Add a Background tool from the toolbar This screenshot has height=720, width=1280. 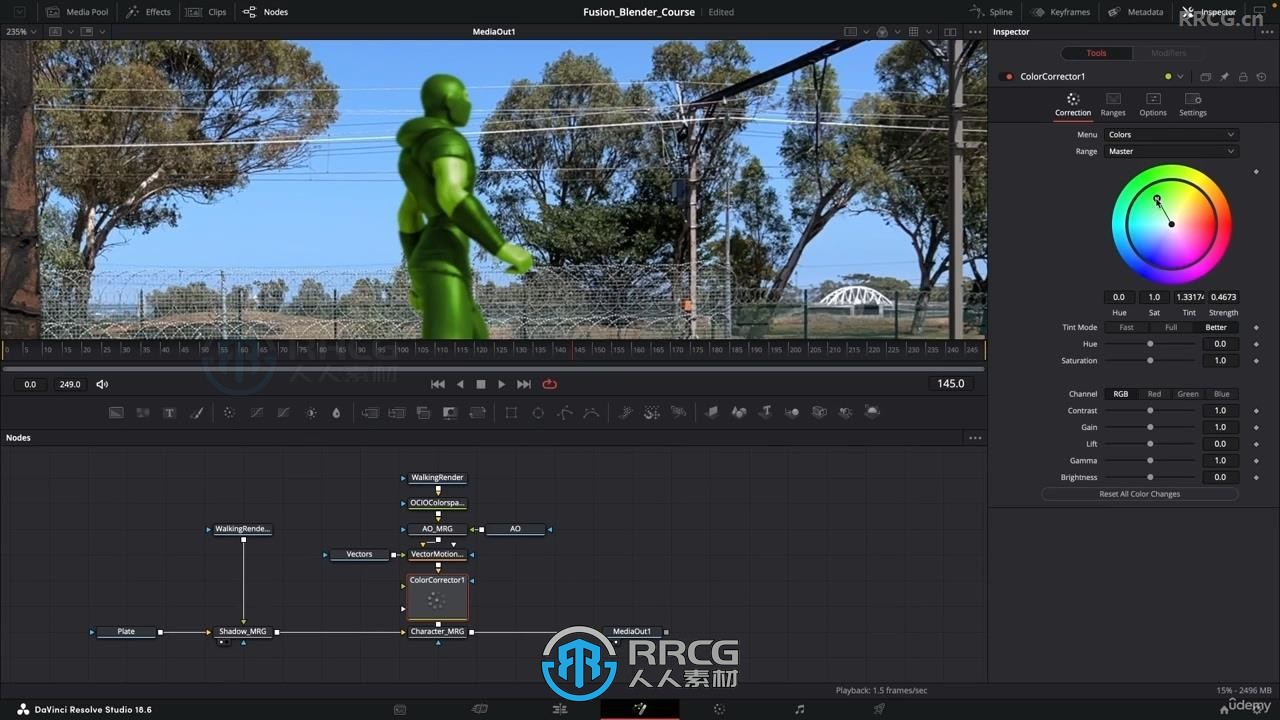116,412
